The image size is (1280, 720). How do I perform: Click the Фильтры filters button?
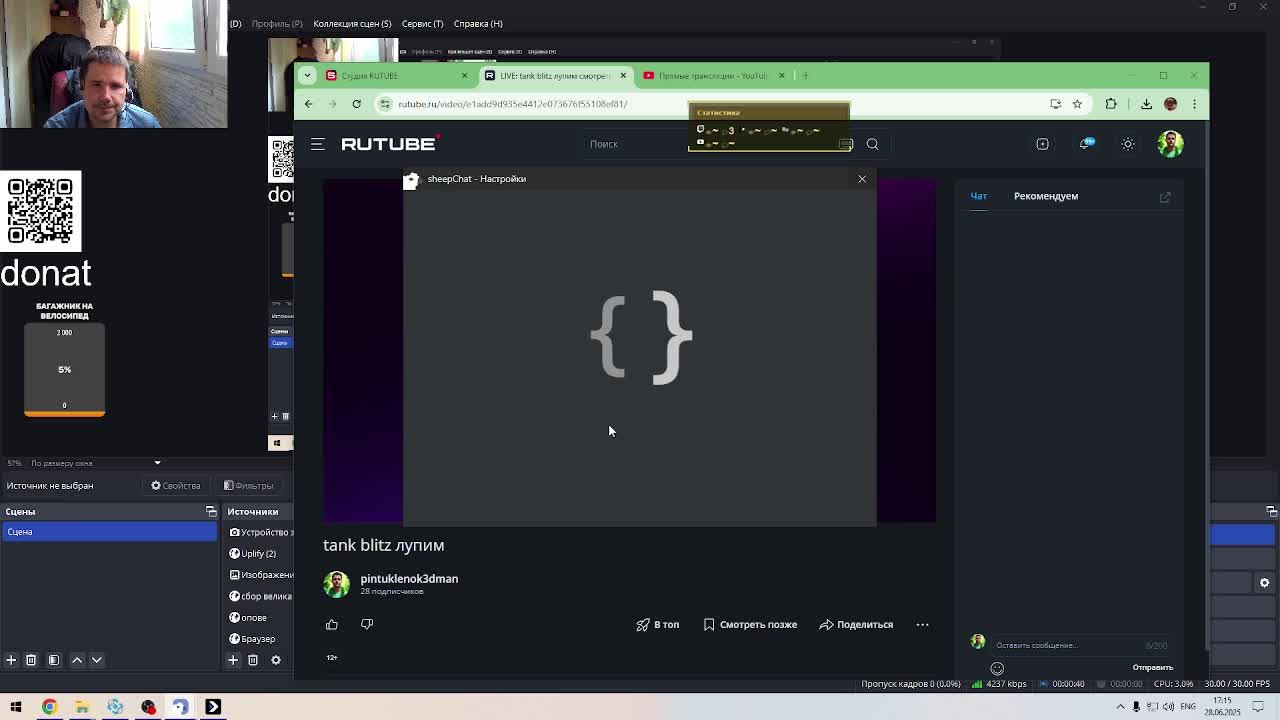248,486
